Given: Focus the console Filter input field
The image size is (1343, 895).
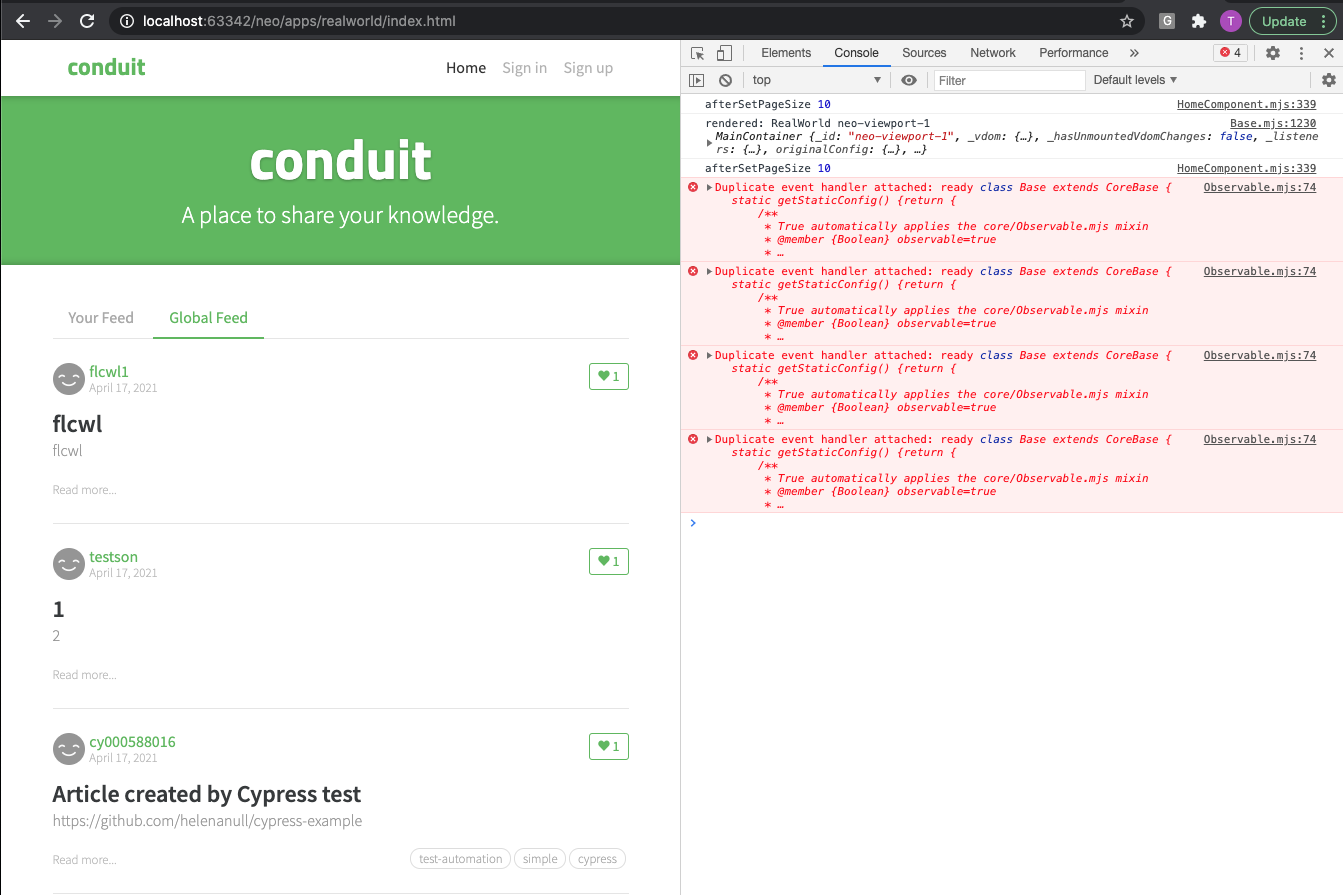Looking at the screenshot, I should pyautogui.click(x=1010, y=80).
